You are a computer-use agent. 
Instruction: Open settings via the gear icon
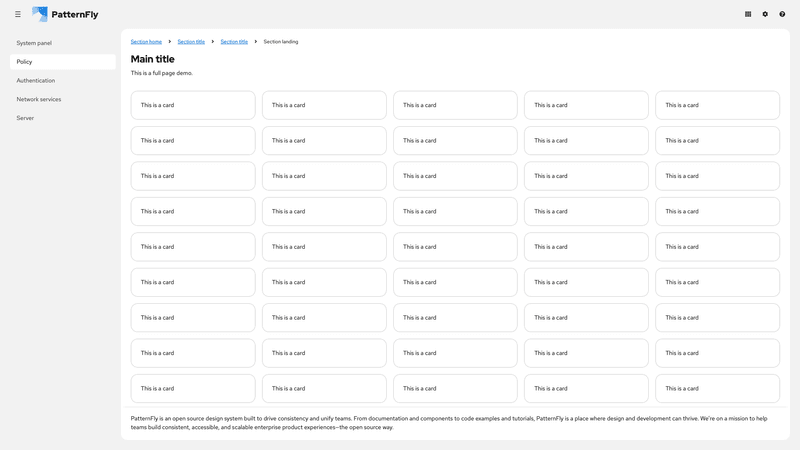(x=765, y=14)
